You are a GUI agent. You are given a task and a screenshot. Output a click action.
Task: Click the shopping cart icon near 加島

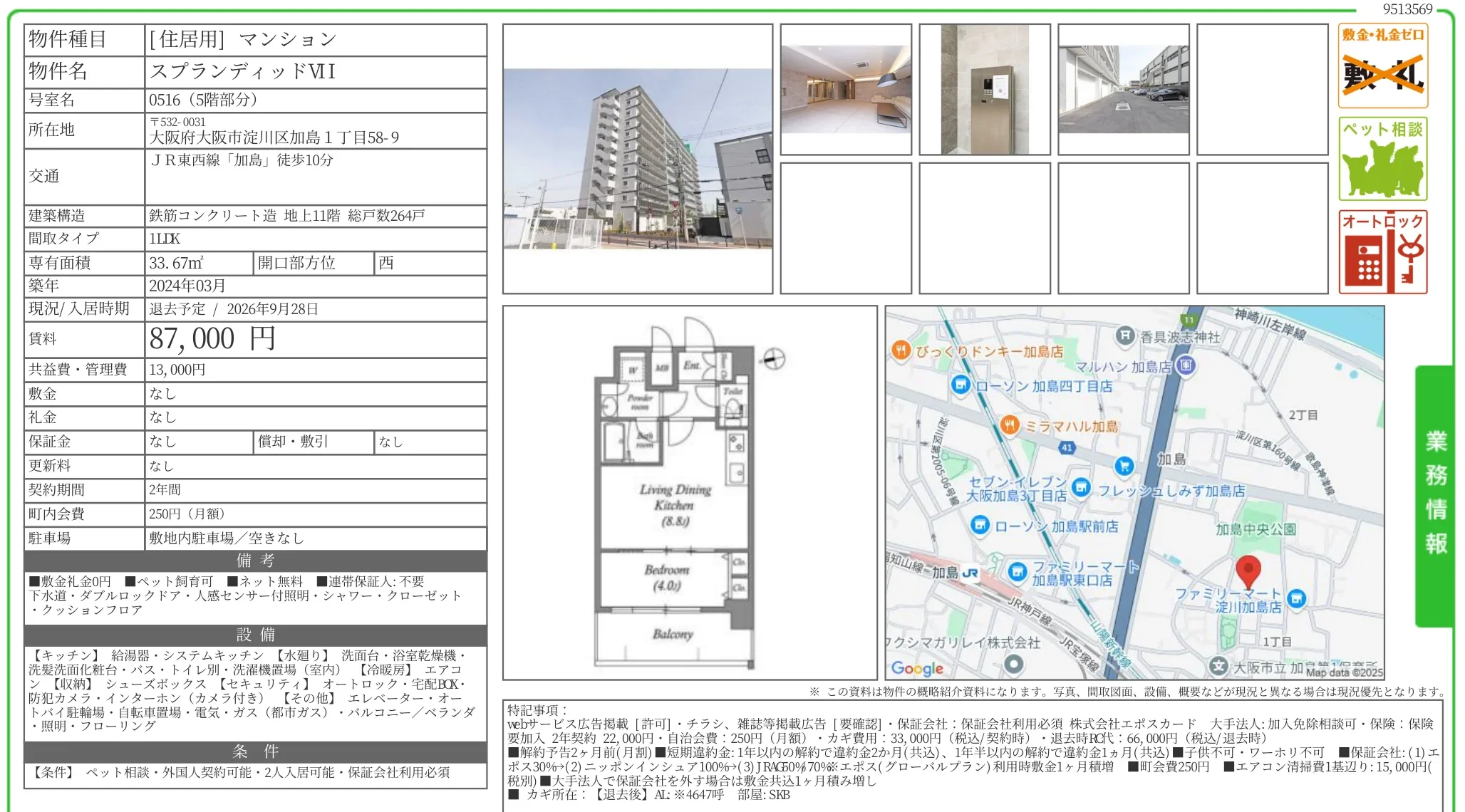tap(1124, 466)
